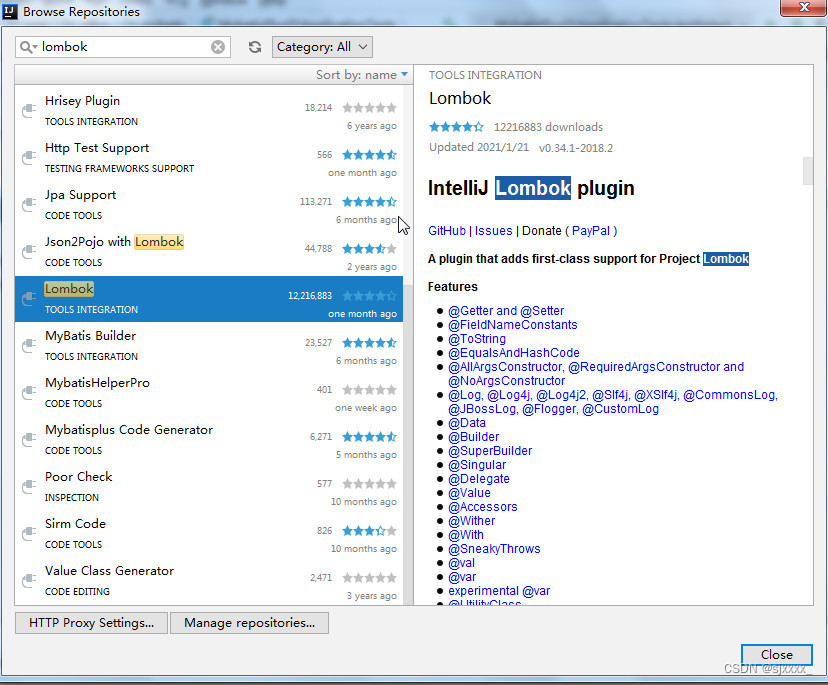Viewport: 828px width, 685px height.
Task: Select Json2Pojo with Lombok entry
Action: (x=209, y=252)
